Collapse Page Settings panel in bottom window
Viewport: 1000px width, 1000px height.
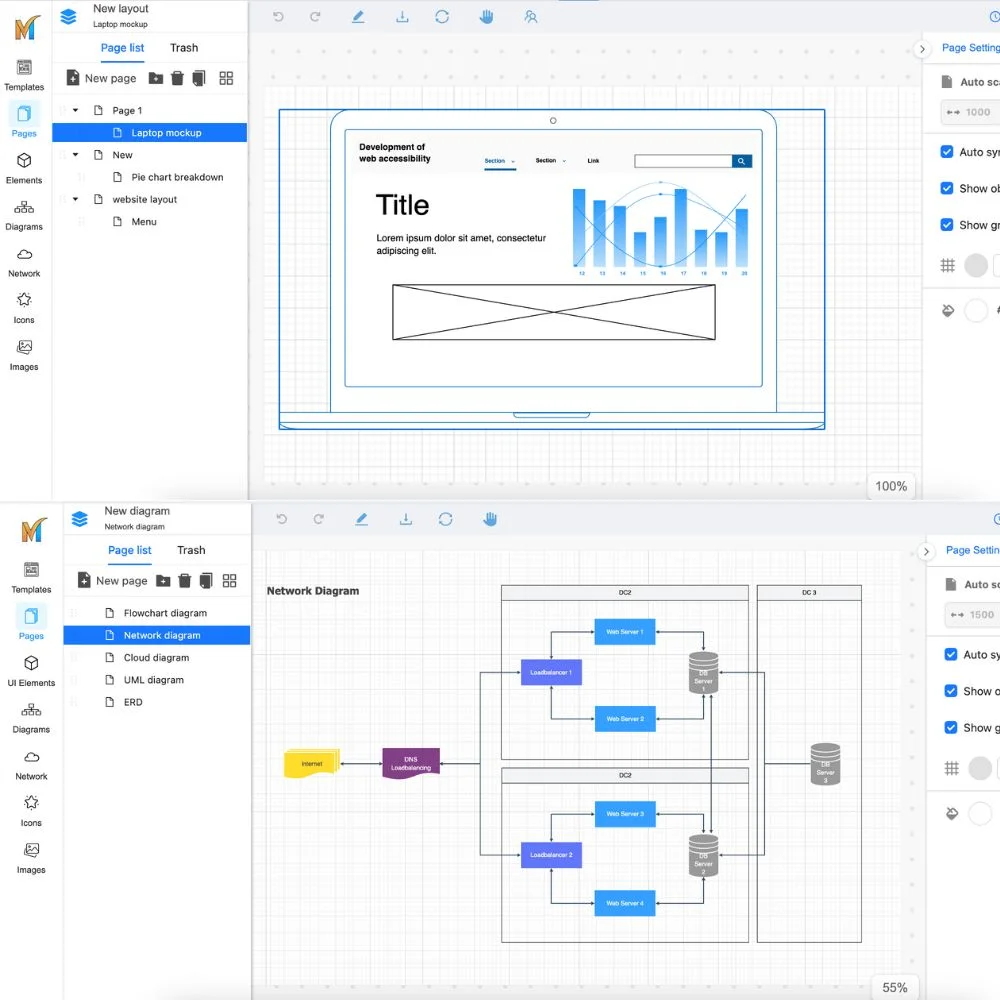[x=926, y=552]
